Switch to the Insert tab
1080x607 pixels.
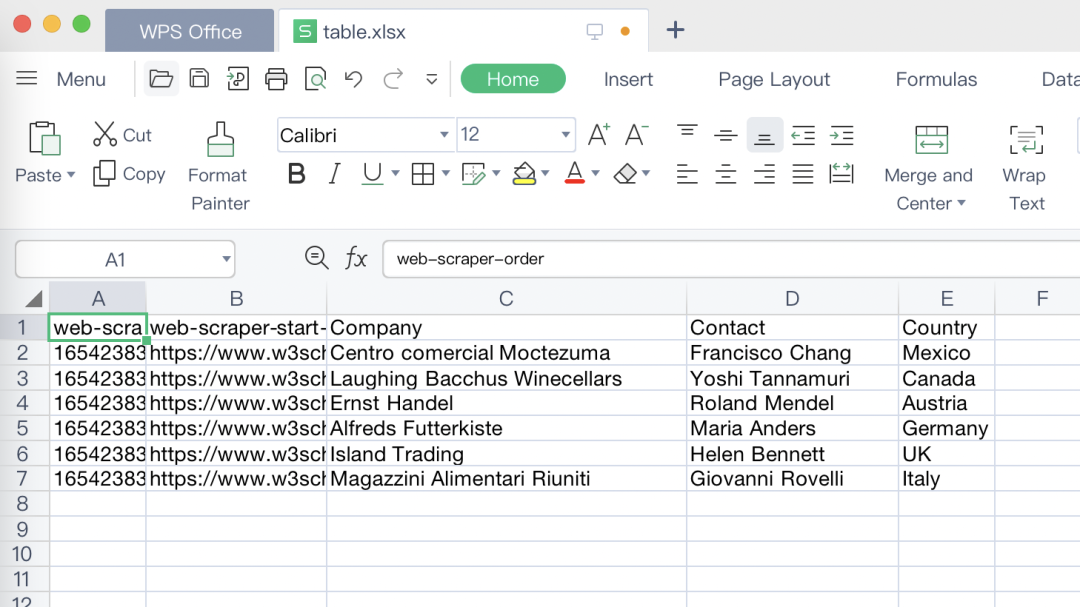[628, 79]
